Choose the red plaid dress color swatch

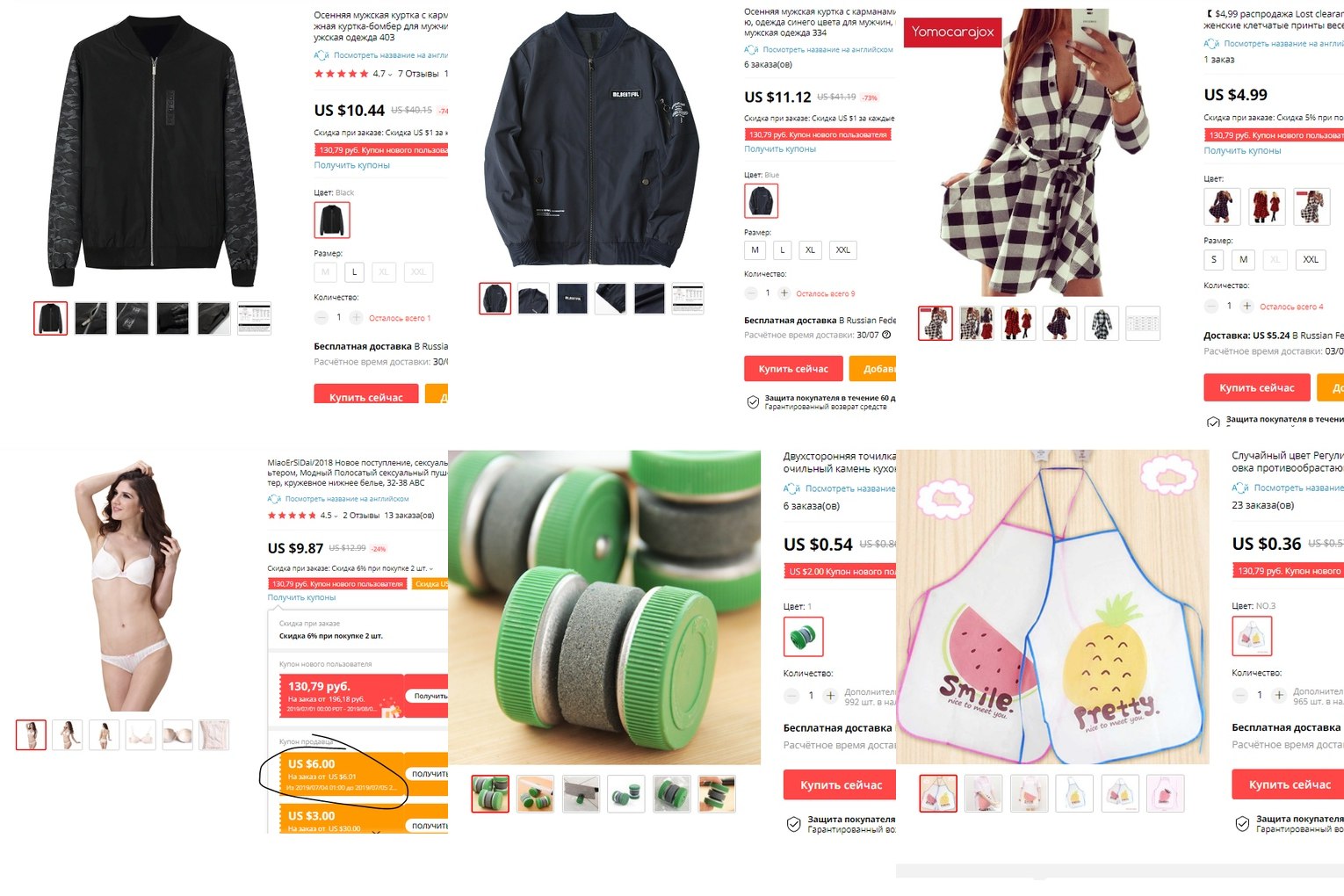click(1267, 206)
